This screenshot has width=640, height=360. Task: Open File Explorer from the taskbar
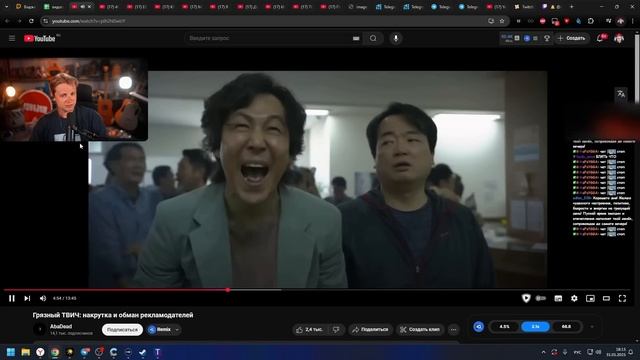[26, 352]
